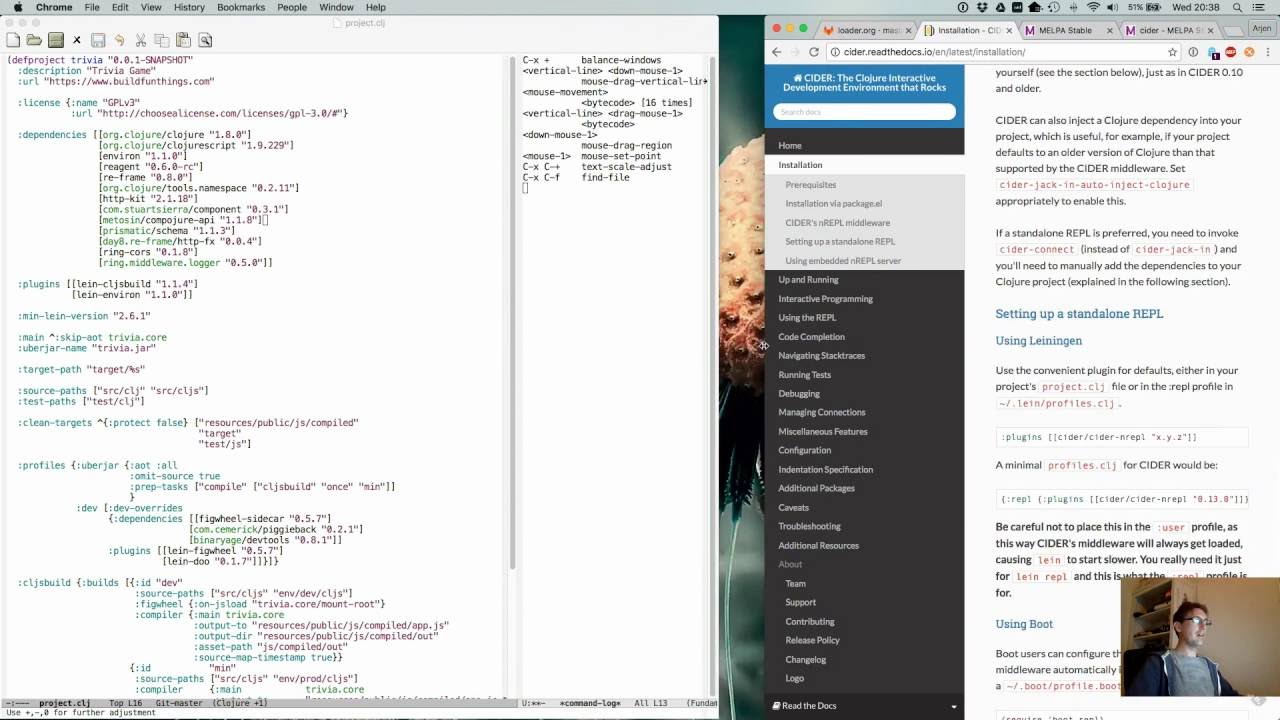
Task: Open the Code Completion page
Action: [x=812, y=337]
